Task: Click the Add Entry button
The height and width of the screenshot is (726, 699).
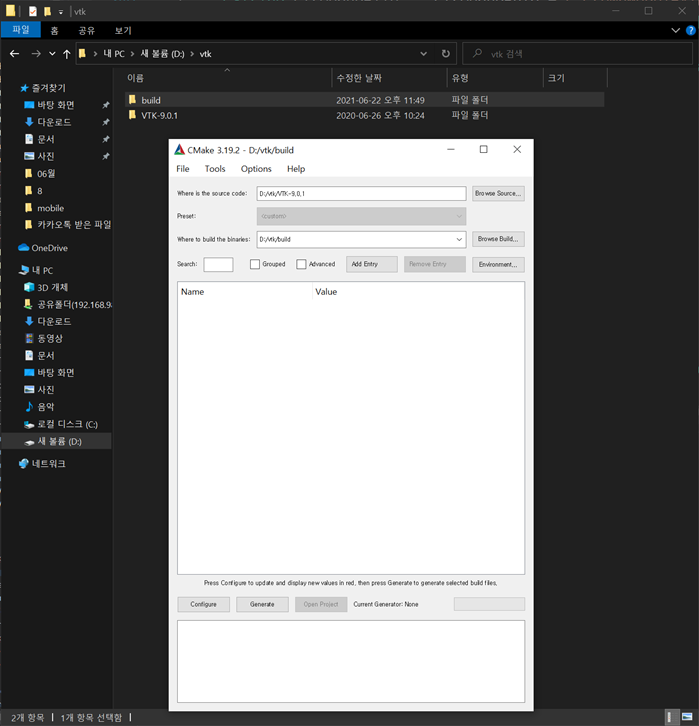Action: (372, 264)
